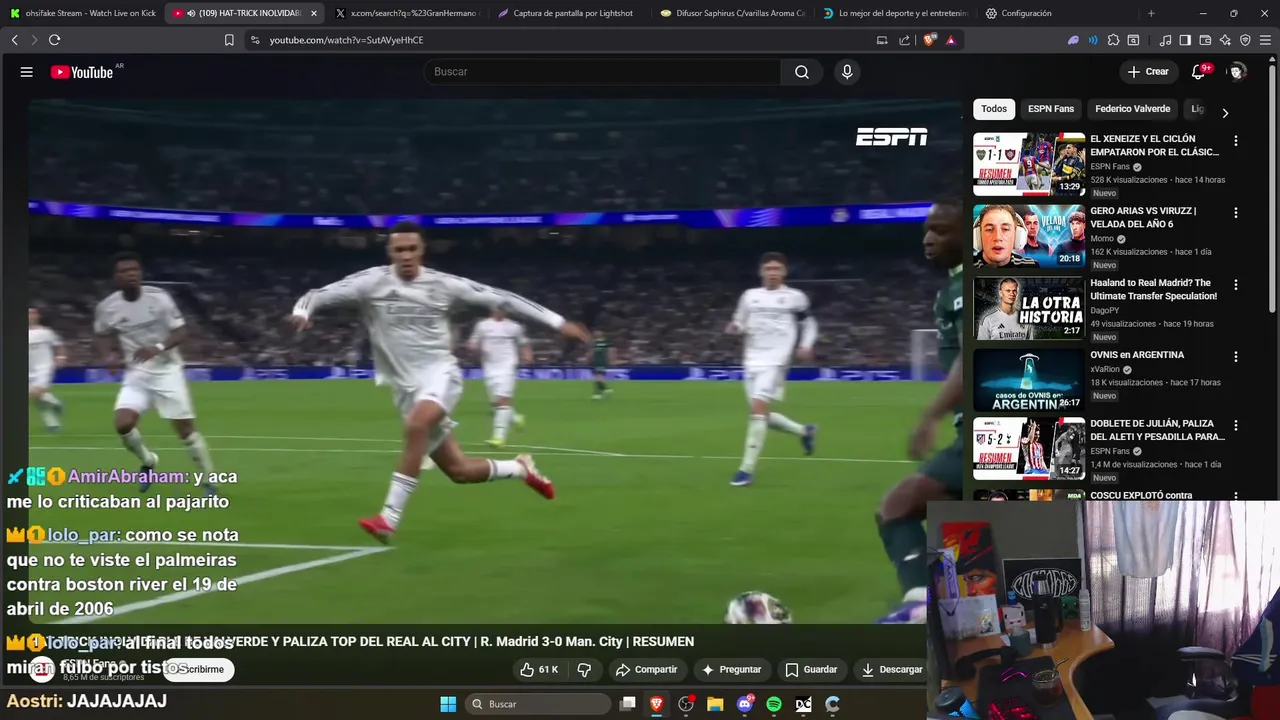The height and width of the screenshot is (720, 1280).
Task: Open the browser extensions puzzle icon
Action: click(1113, 40)
